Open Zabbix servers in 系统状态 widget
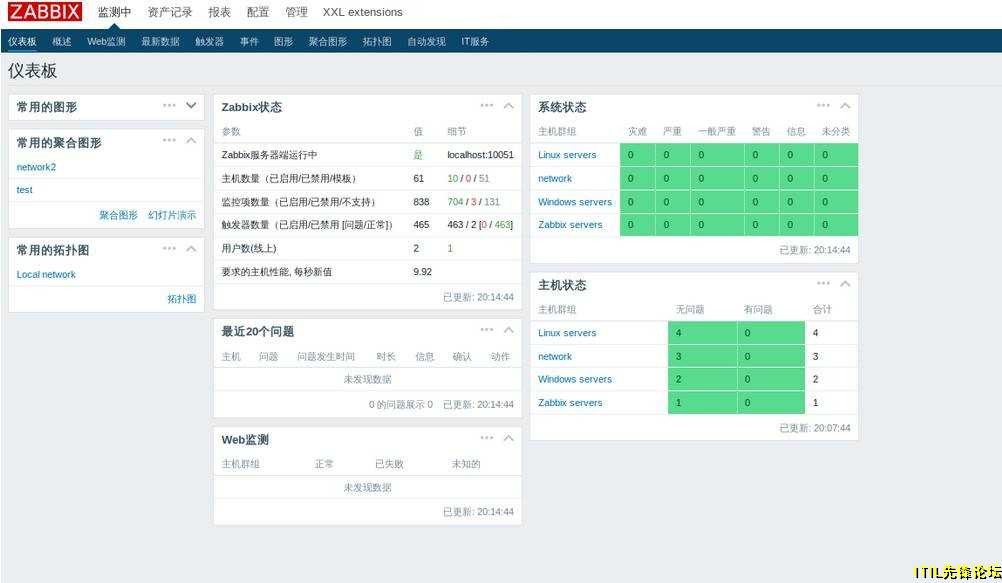This screenshot has height=583, width=1002. 570,225
